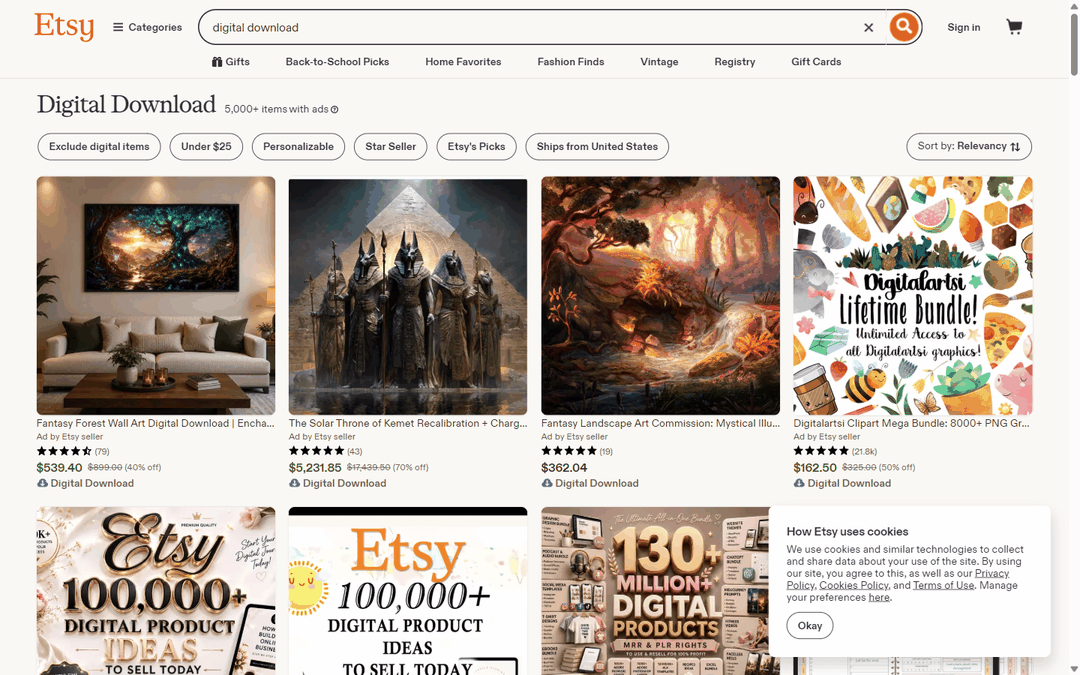Click the (70% off) discount text
Image resolution: width=1080 pixels, height=675 pixels.
411,468
